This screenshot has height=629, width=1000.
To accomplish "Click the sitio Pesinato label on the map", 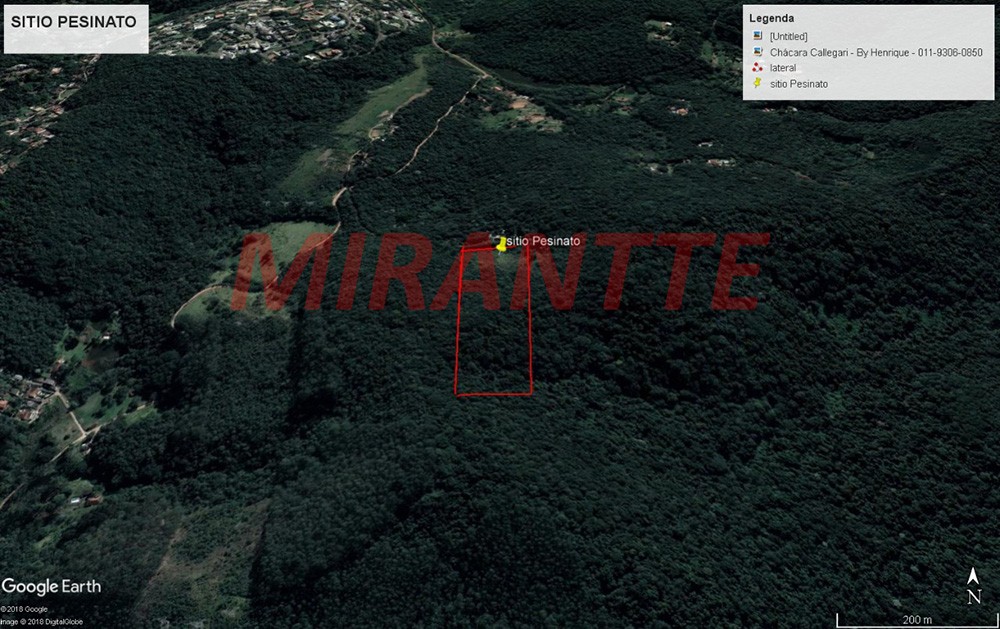I will (543, 241).
